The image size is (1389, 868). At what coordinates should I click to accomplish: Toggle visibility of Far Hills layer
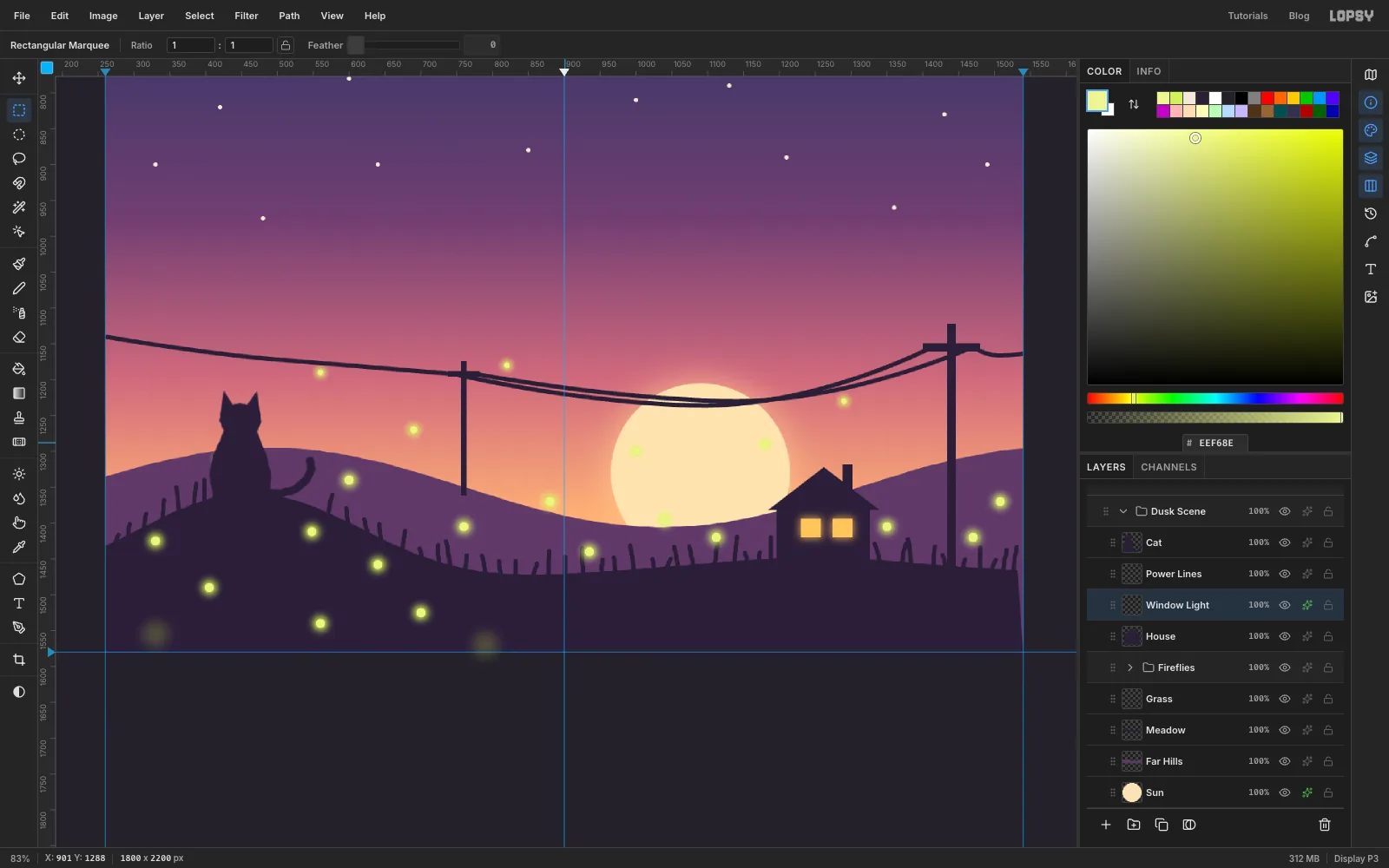pos(1285,761)
